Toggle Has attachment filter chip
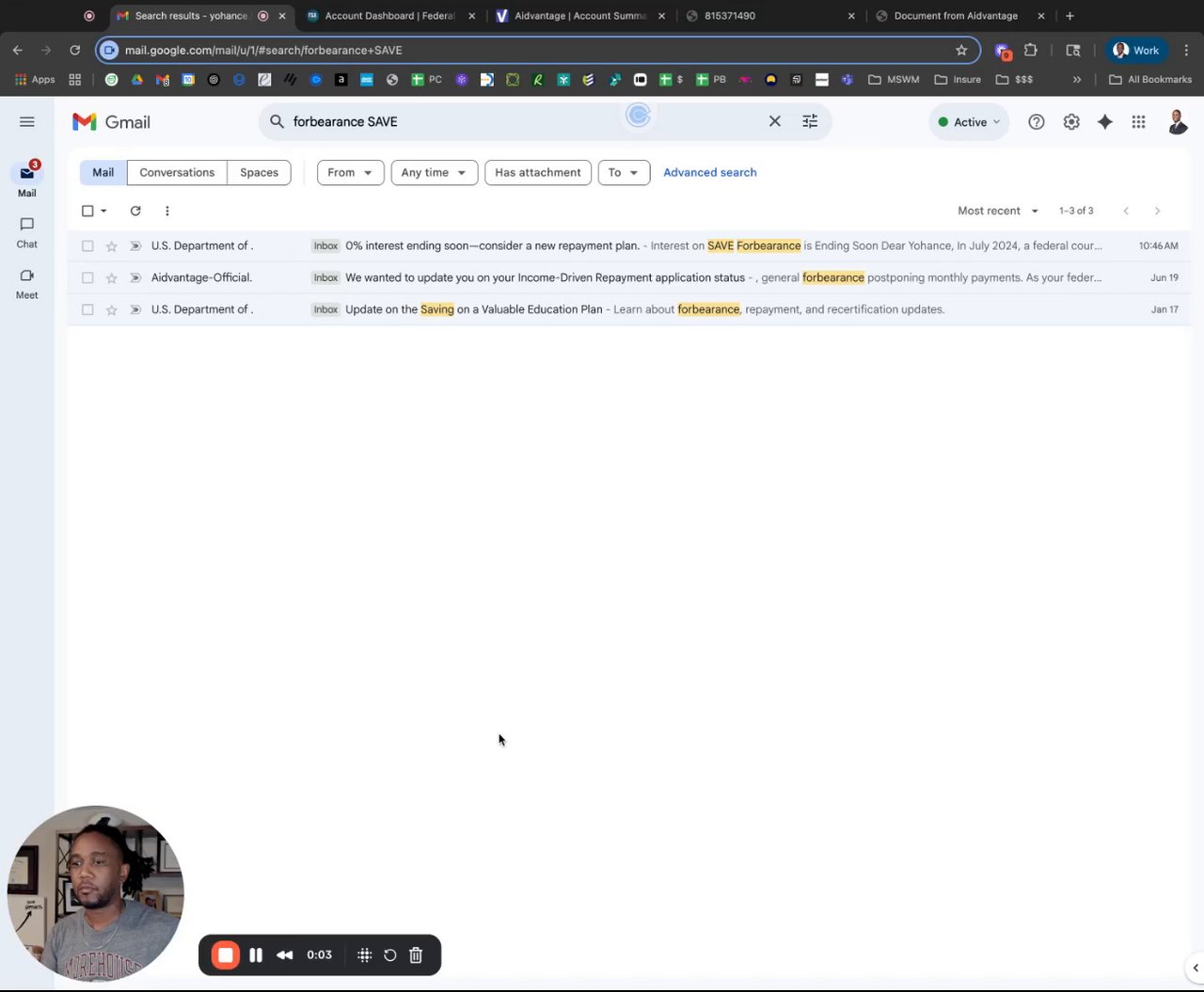 tap(538, 172)
